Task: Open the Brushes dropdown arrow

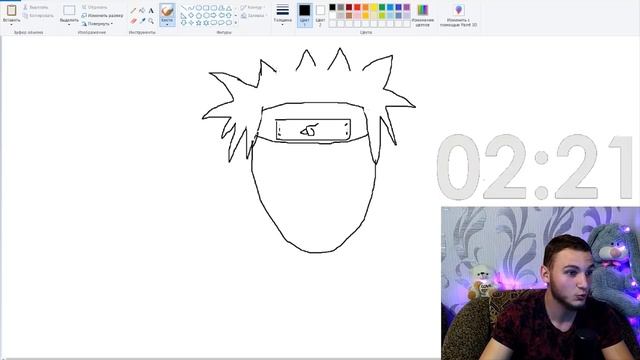Action: [x=167, y=24]
